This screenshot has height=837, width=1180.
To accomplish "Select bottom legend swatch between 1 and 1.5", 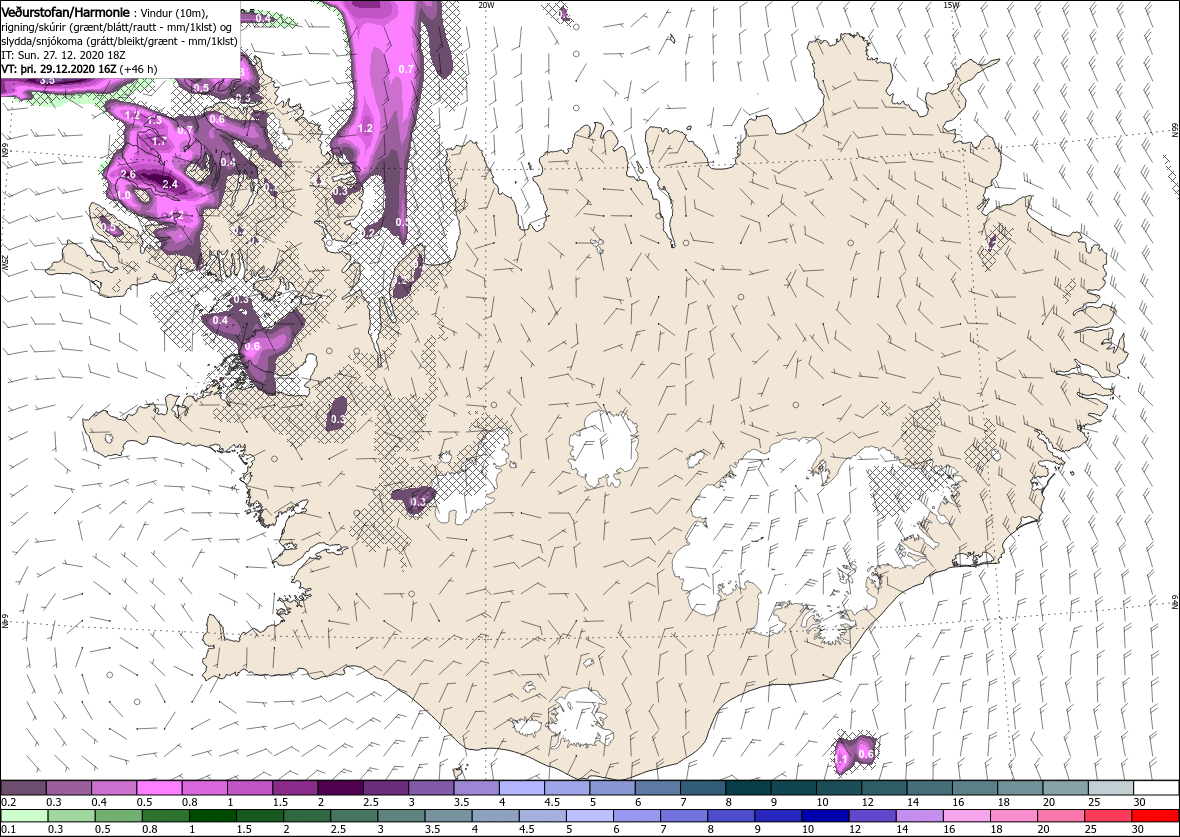I will (212, 816).
